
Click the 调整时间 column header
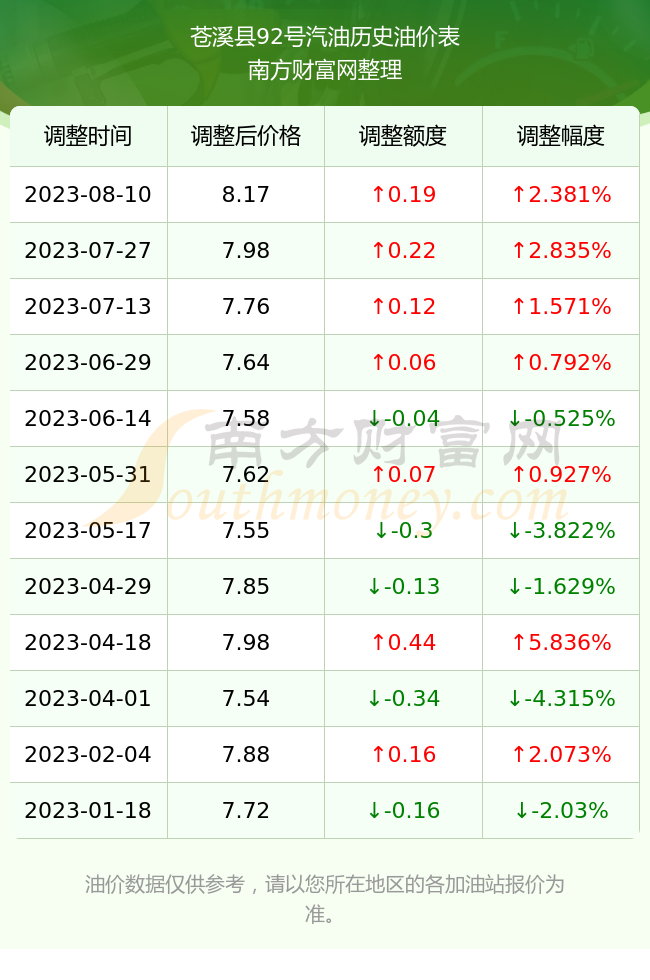pos(88,136)
